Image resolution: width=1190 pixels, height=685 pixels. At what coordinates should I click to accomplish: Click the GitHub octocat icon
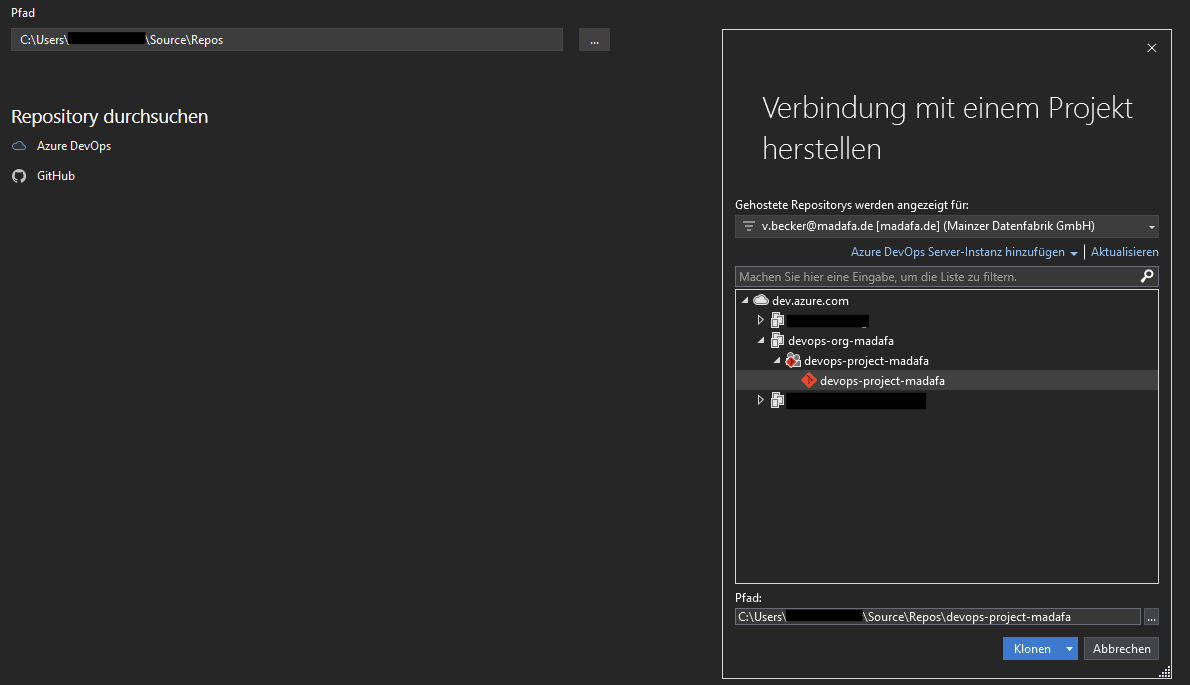pyautogui.click(x=19, y=176)
